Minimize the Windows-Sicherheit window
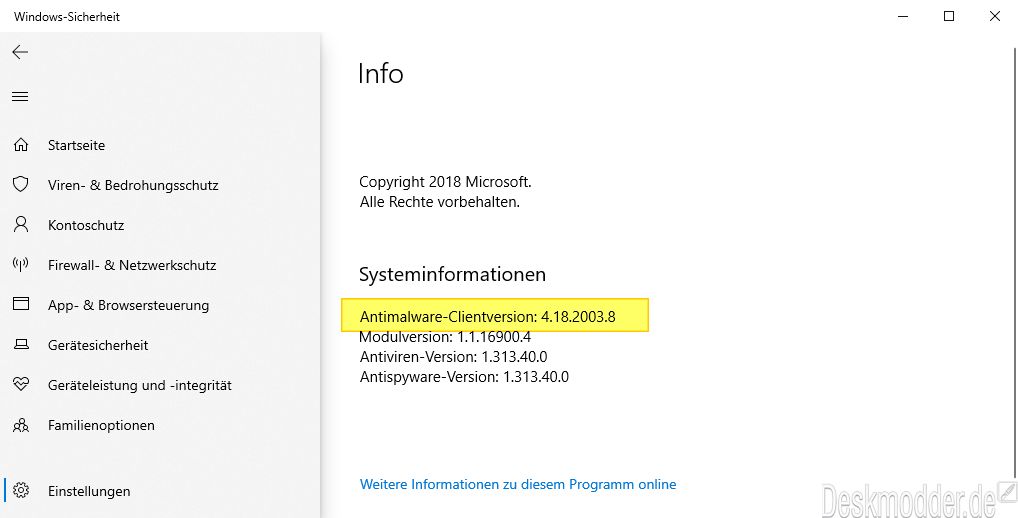 pos(903,17)
